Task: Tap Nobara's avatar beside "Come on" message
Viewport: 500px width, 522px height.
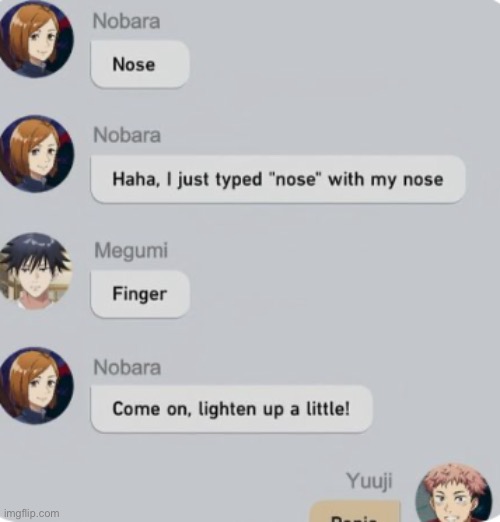Action: 36,386
